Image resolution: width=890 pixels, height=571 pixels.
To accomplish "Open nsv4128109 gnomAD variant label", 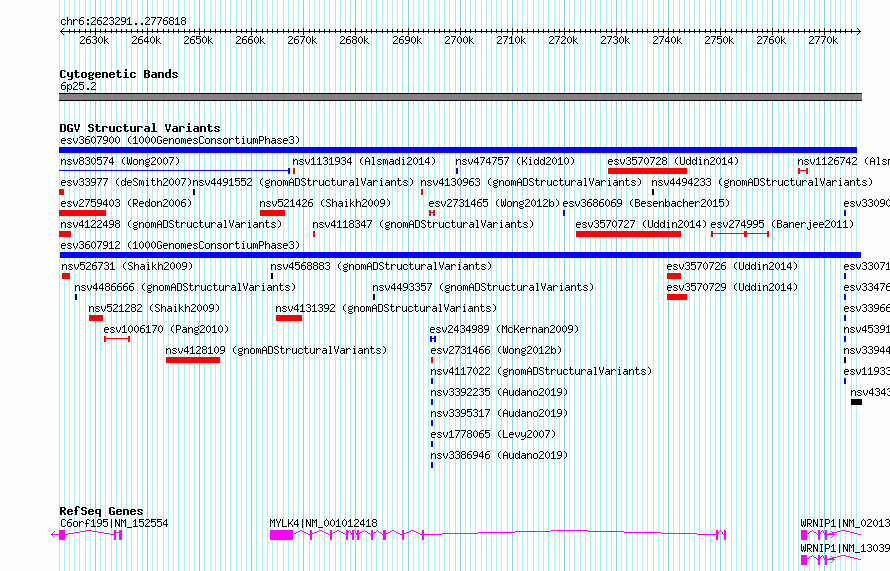I will (276, 350).
